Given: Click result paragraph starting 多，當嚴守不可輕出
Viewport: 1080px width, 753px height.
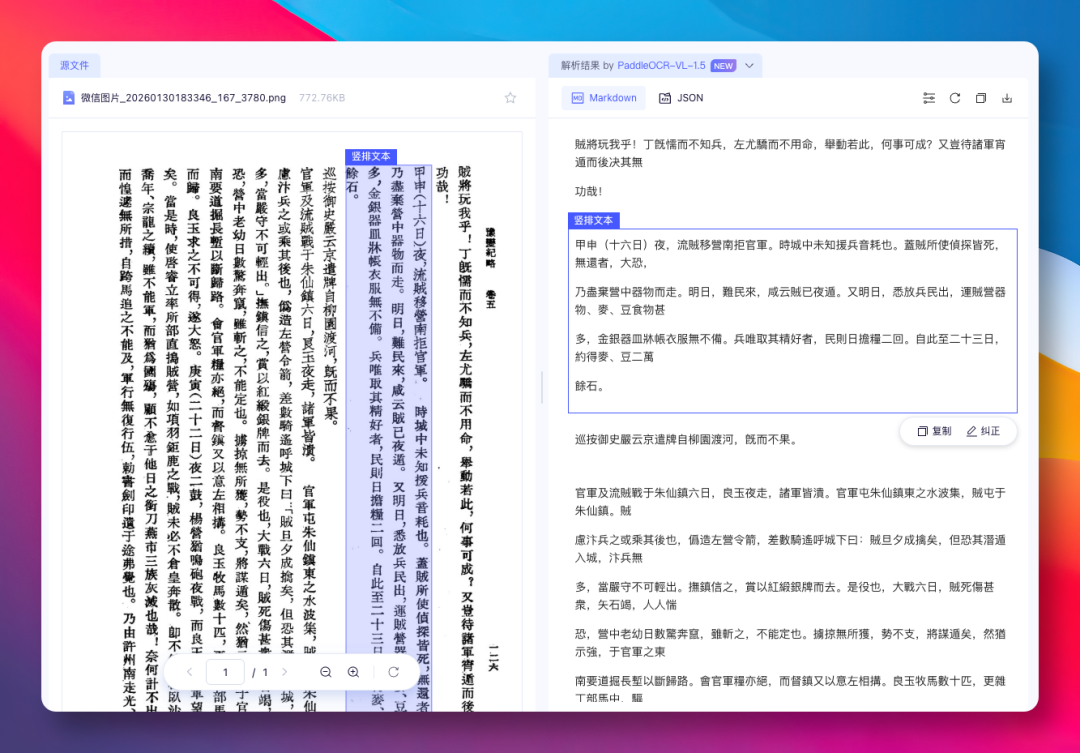Looking at the screenshot, I should pyautogui.click(x=785, y=595).
